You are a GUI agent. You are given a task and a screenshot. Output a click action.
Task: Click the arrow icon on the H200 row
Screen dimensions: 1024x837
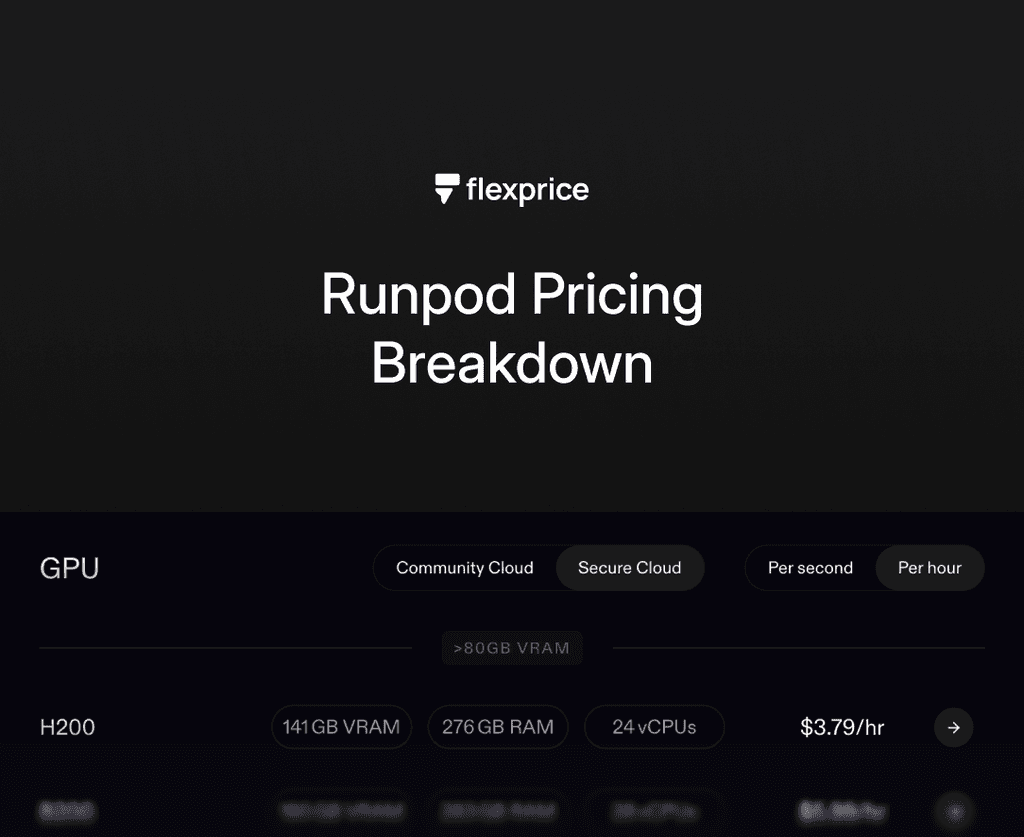pos(953,727)
